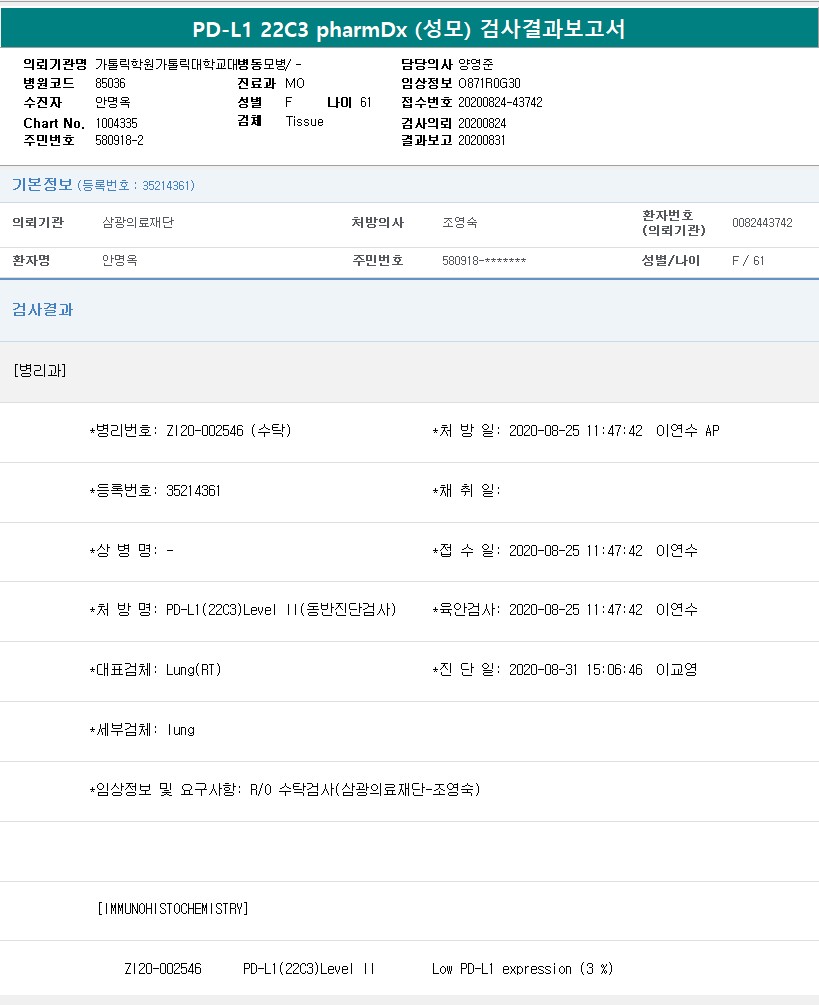
Task: Select clinical info value 0871R0G30
Action: pos(489,83)
